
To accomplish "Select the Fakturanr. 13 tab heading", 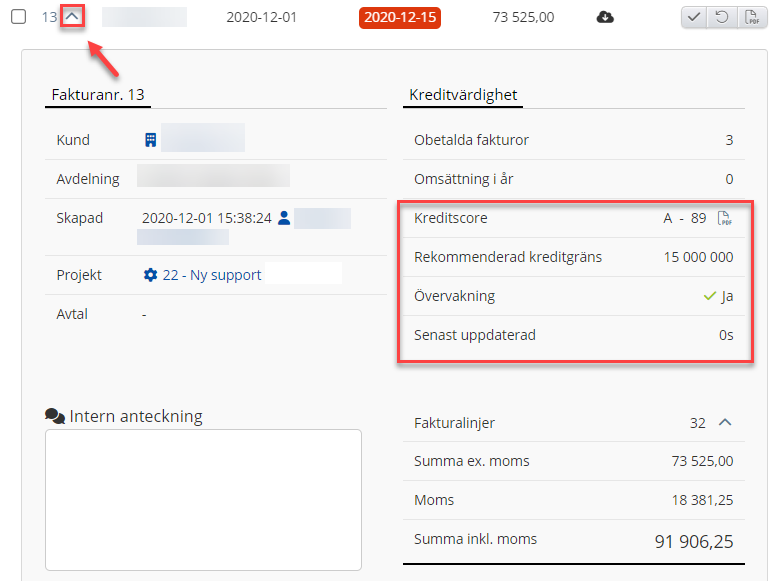I will coord(97,95).
